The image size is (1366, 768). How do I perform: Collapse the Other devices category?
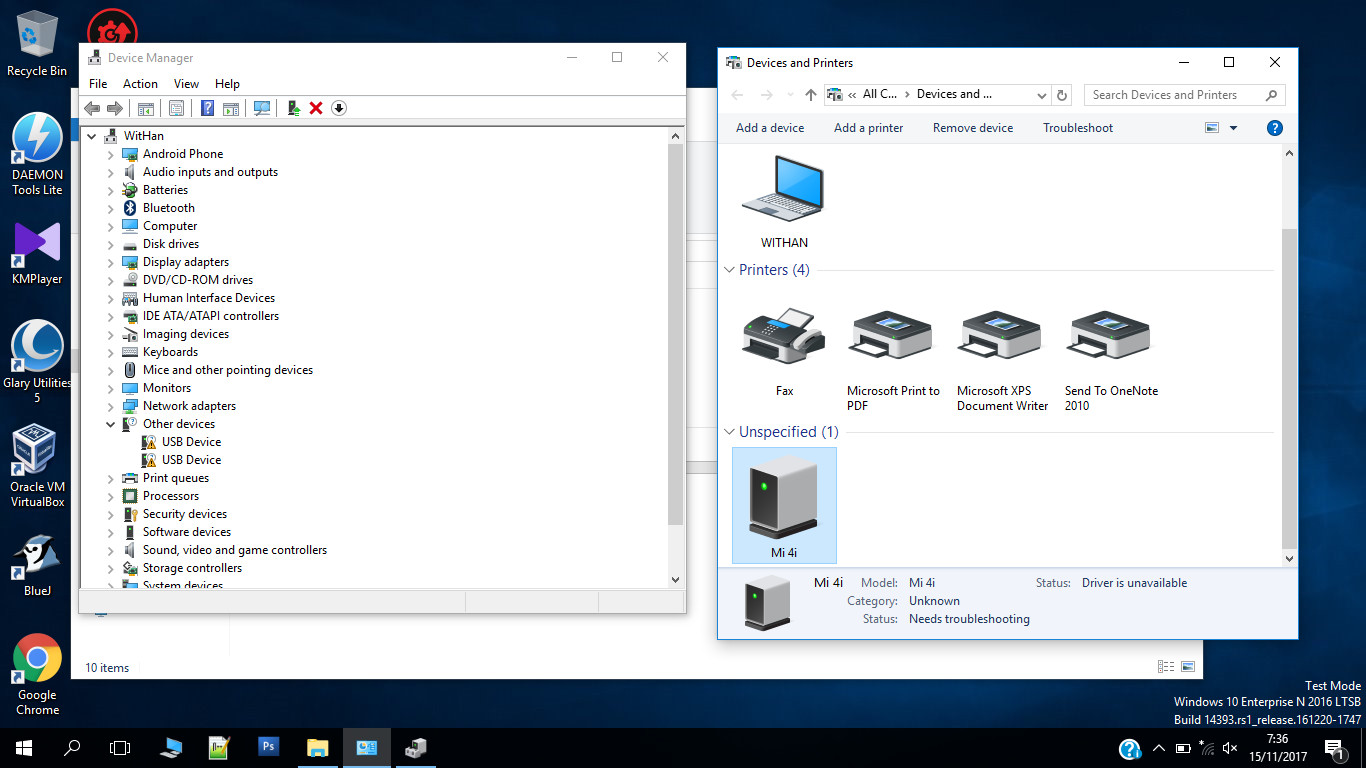pos(111,424)
